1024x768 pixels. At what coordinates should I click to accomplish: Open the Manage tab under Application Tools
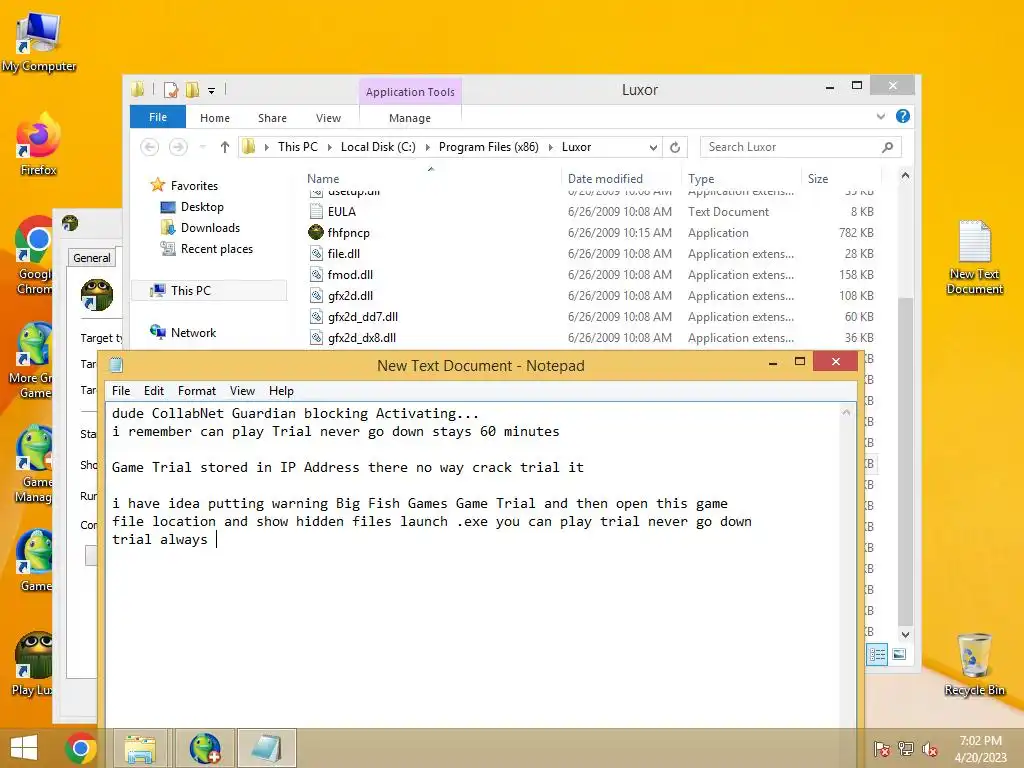[x=409, y=118]
